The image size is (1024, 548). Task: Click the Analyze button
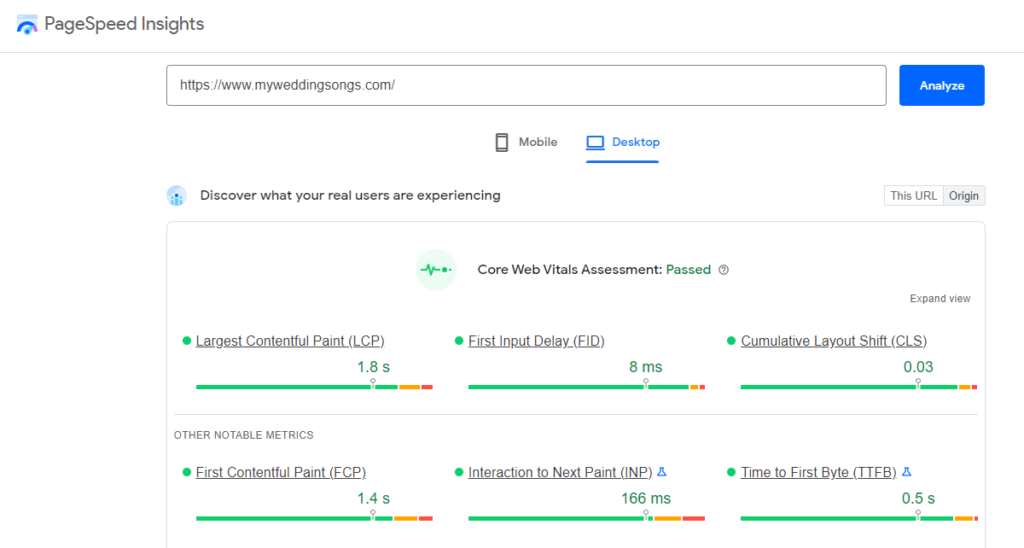(942, 86)
